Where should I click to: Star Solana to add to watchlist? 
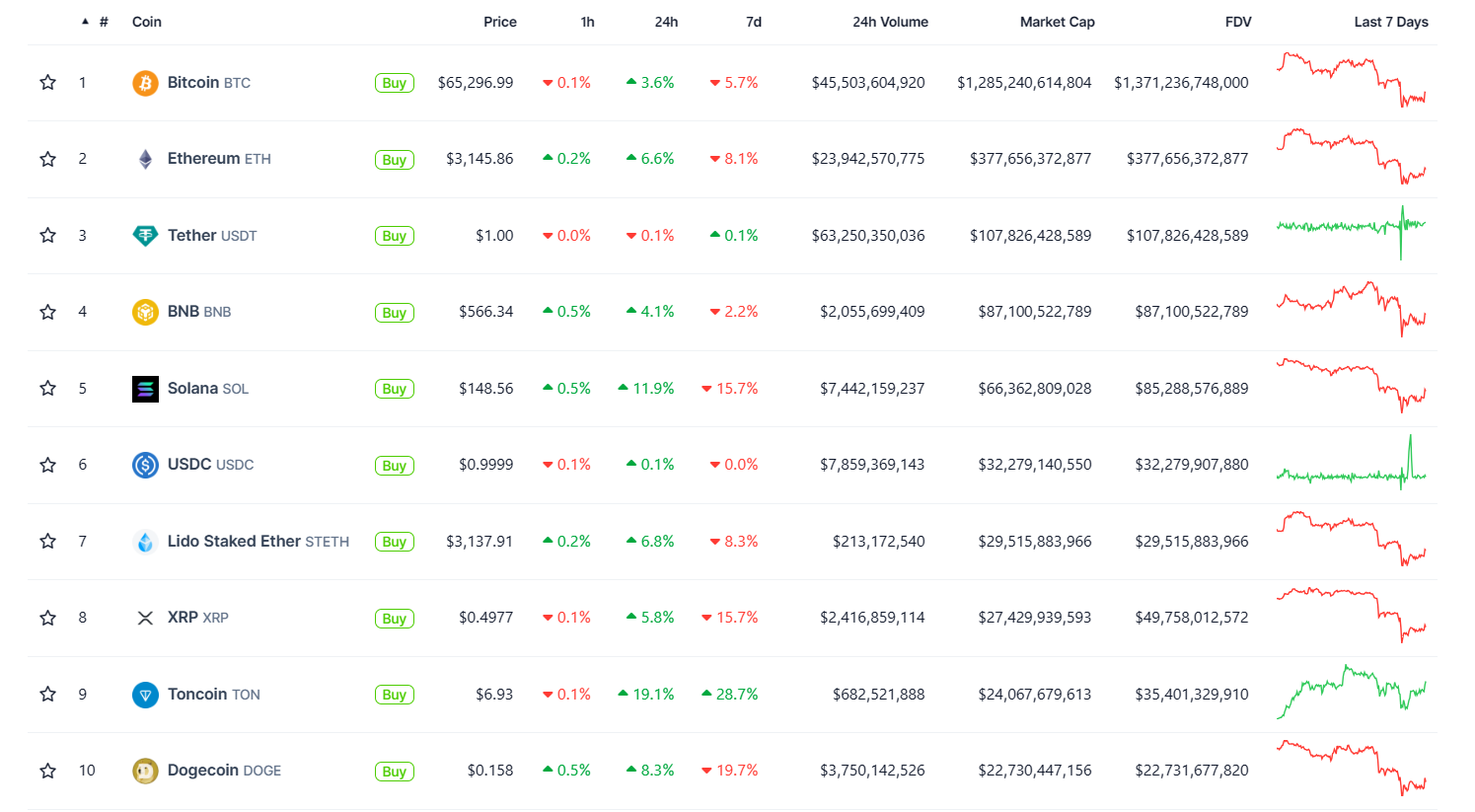point(47,389)
